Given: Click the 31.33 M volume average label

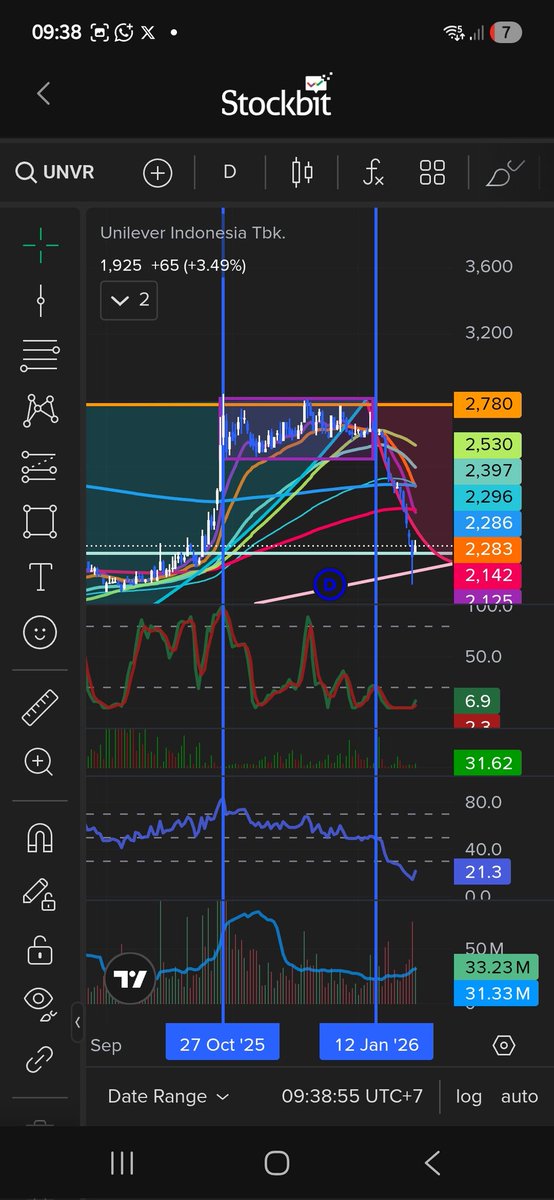Looking at the screenshot, I should point(497,992).
